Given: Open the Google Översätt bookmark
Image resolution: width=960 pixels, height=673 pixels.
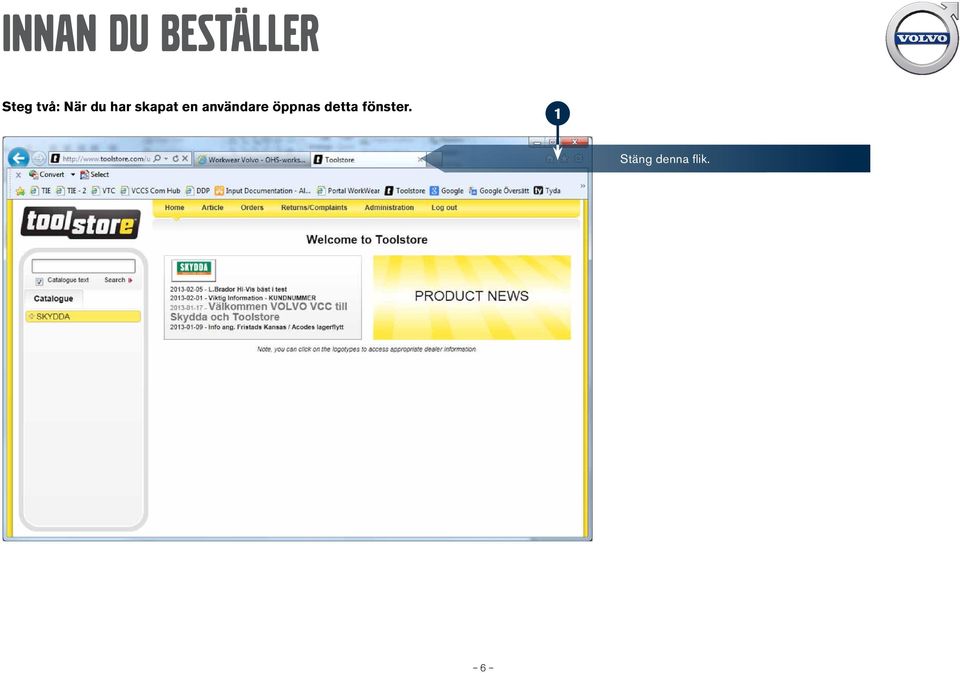Looking at the screenshot, I should point(499,191).
